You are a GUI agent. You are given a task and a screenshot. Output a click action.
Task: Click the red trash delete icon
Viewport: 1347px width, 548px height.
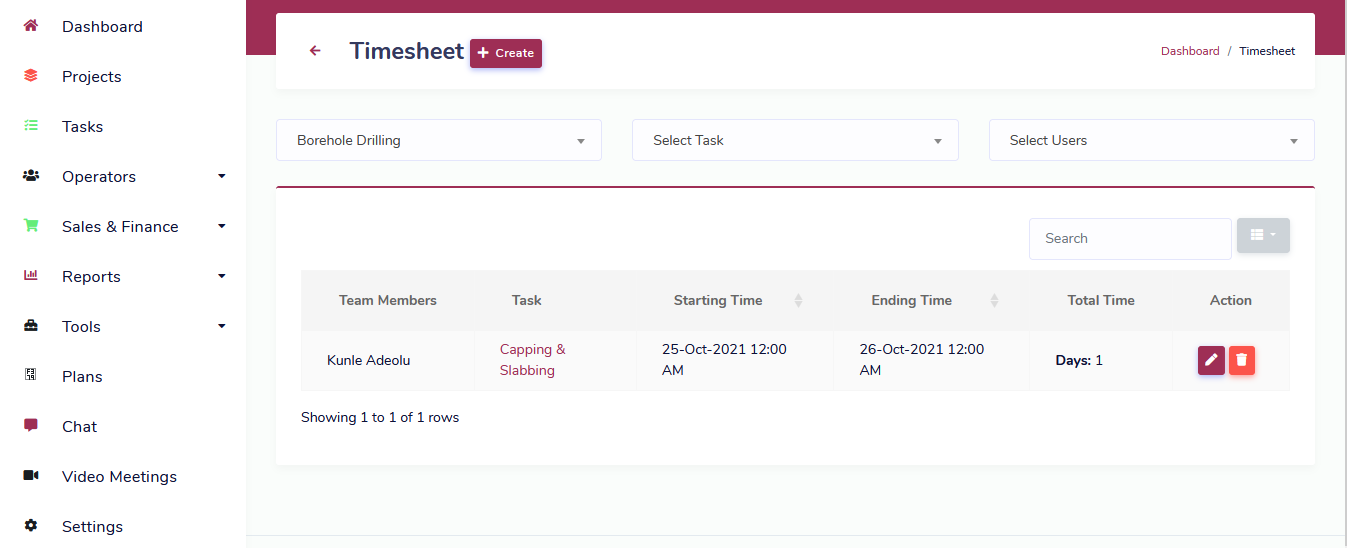coord(1242,360)
